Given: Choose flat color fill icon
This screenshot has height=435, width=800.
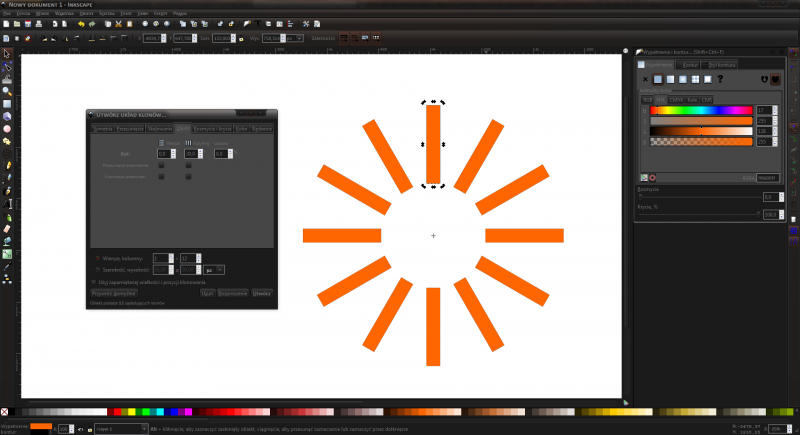Looking at the screenshot, I should (658, 79).
